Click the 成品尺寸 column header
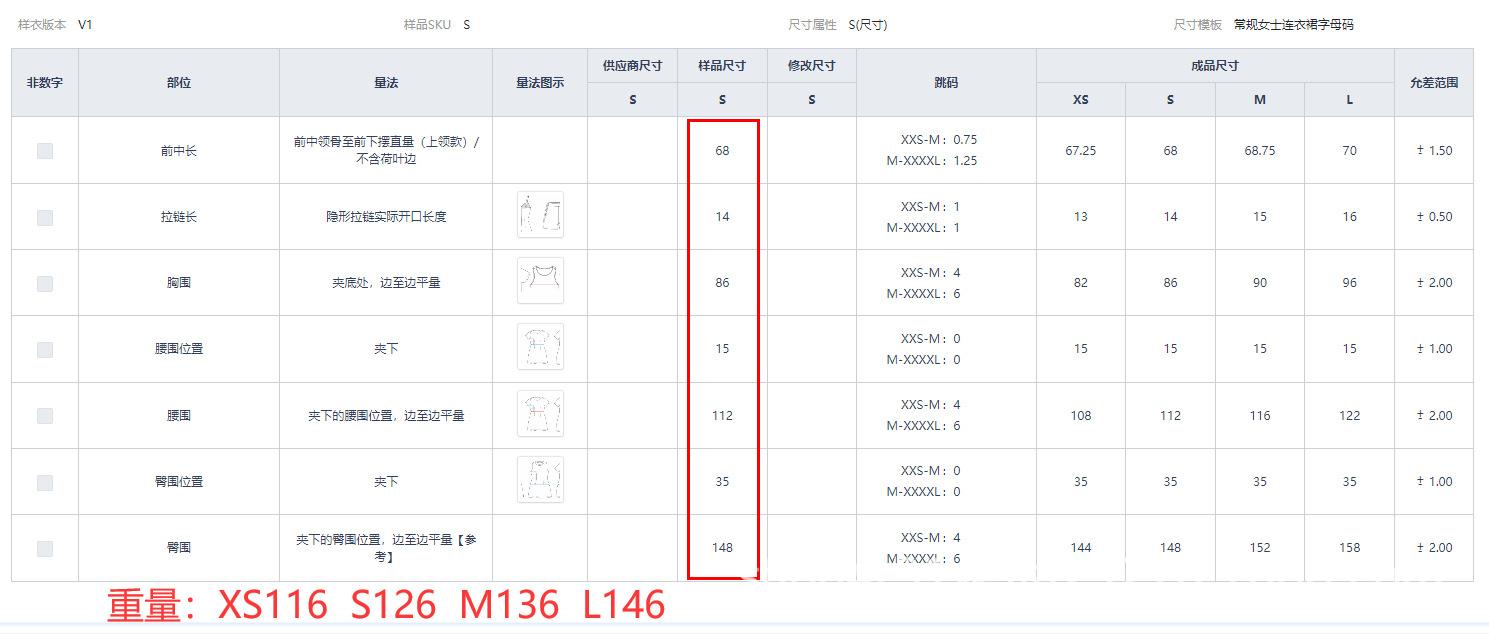This screenshot has height=636, width=1489. coord(1214,66)
